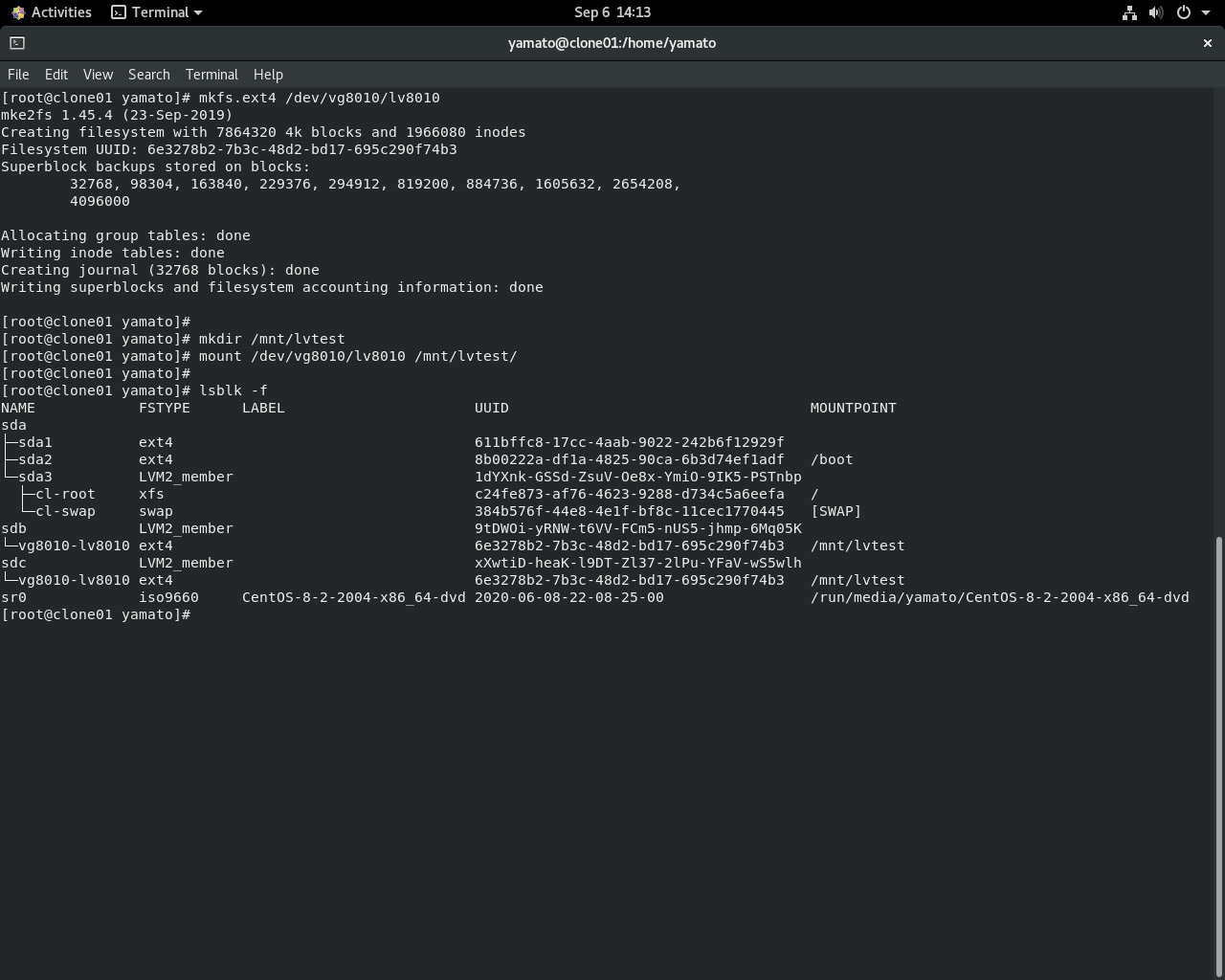Viewport: 1225px width, 980px height.
Task: Click the sda3 row name
Action: 35,477
